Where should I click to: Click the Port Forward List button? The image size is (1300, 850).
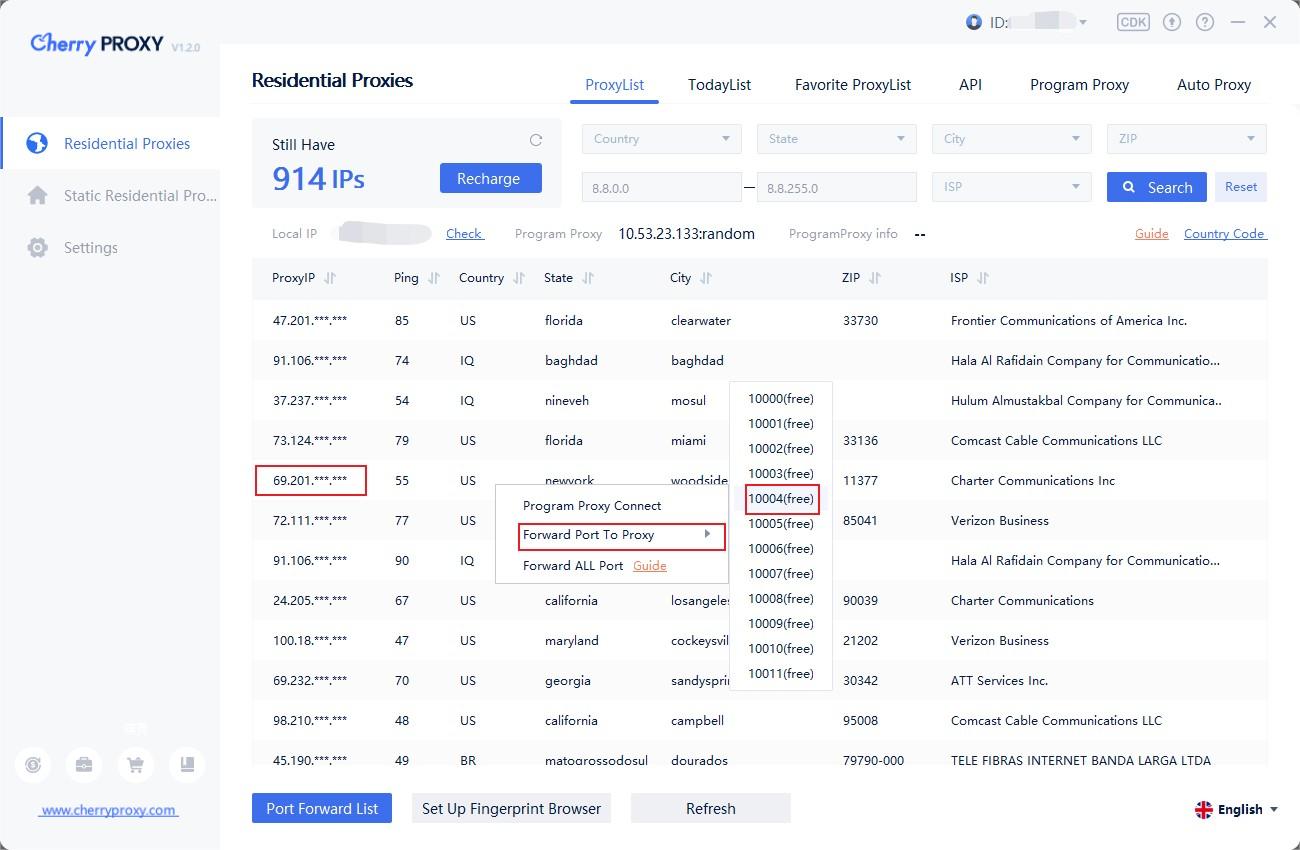click(322, 808)
